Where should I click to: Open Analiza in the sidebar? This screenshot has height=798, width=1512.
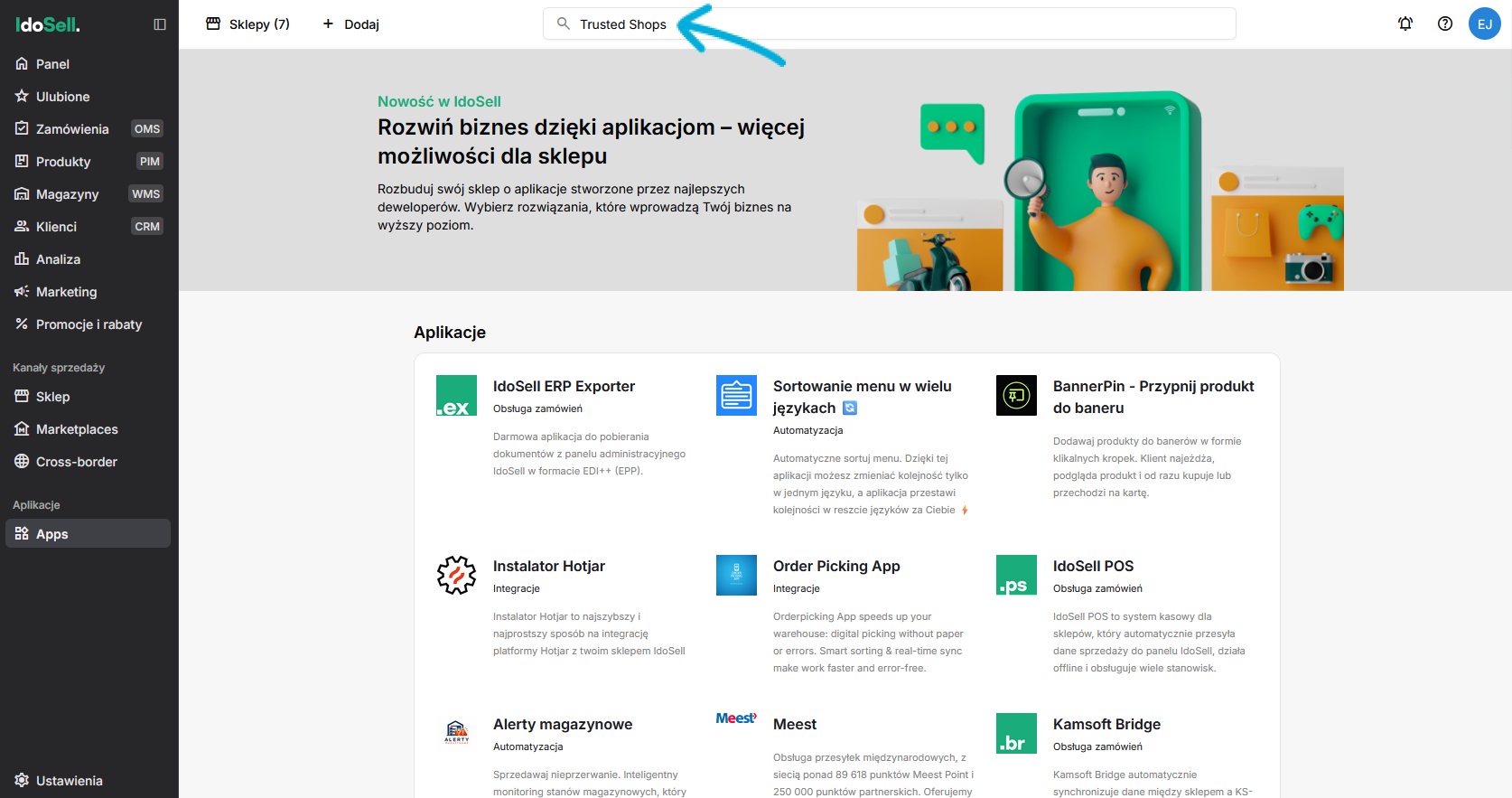pyautogui.click(x=88, y=259)
